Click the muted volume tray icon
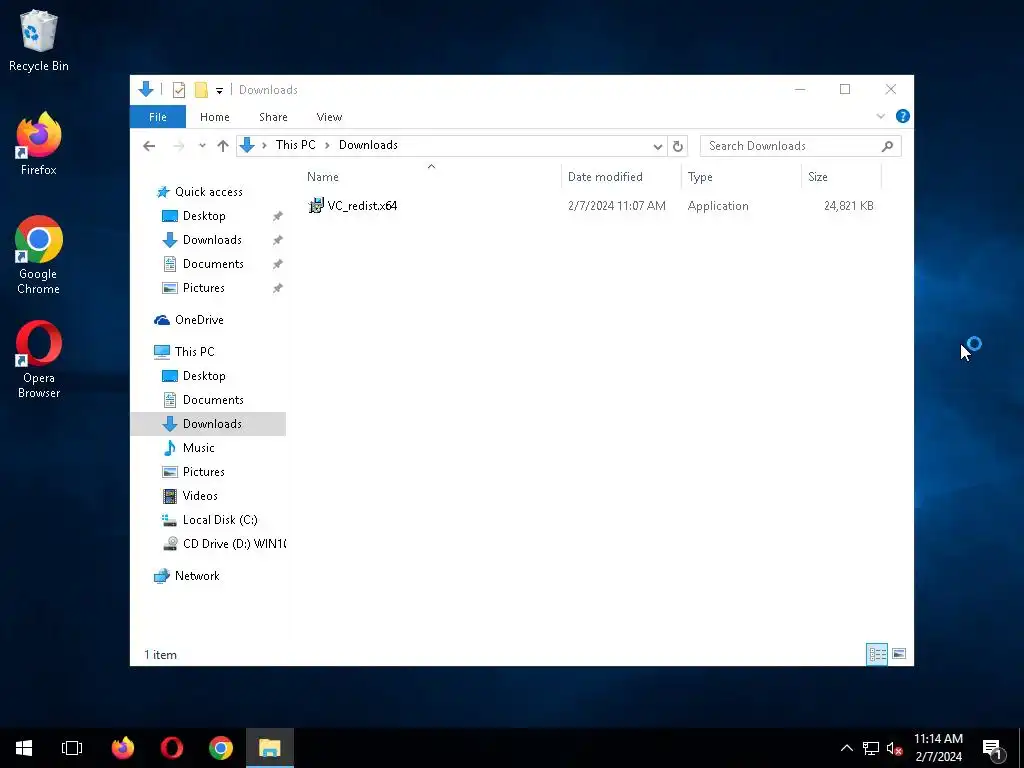Image resolution: width=1024 pixels, height=768 pixels. point(894,748)
